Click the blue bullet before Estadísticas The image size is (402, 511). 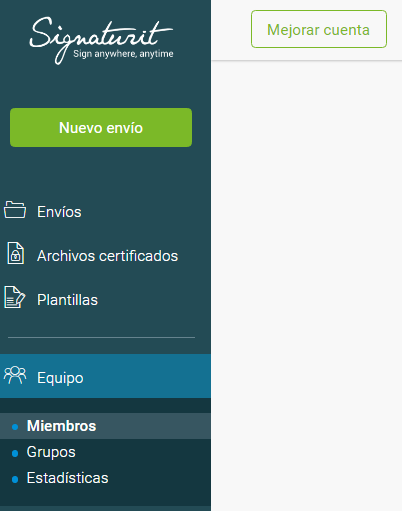pos(15,480)
